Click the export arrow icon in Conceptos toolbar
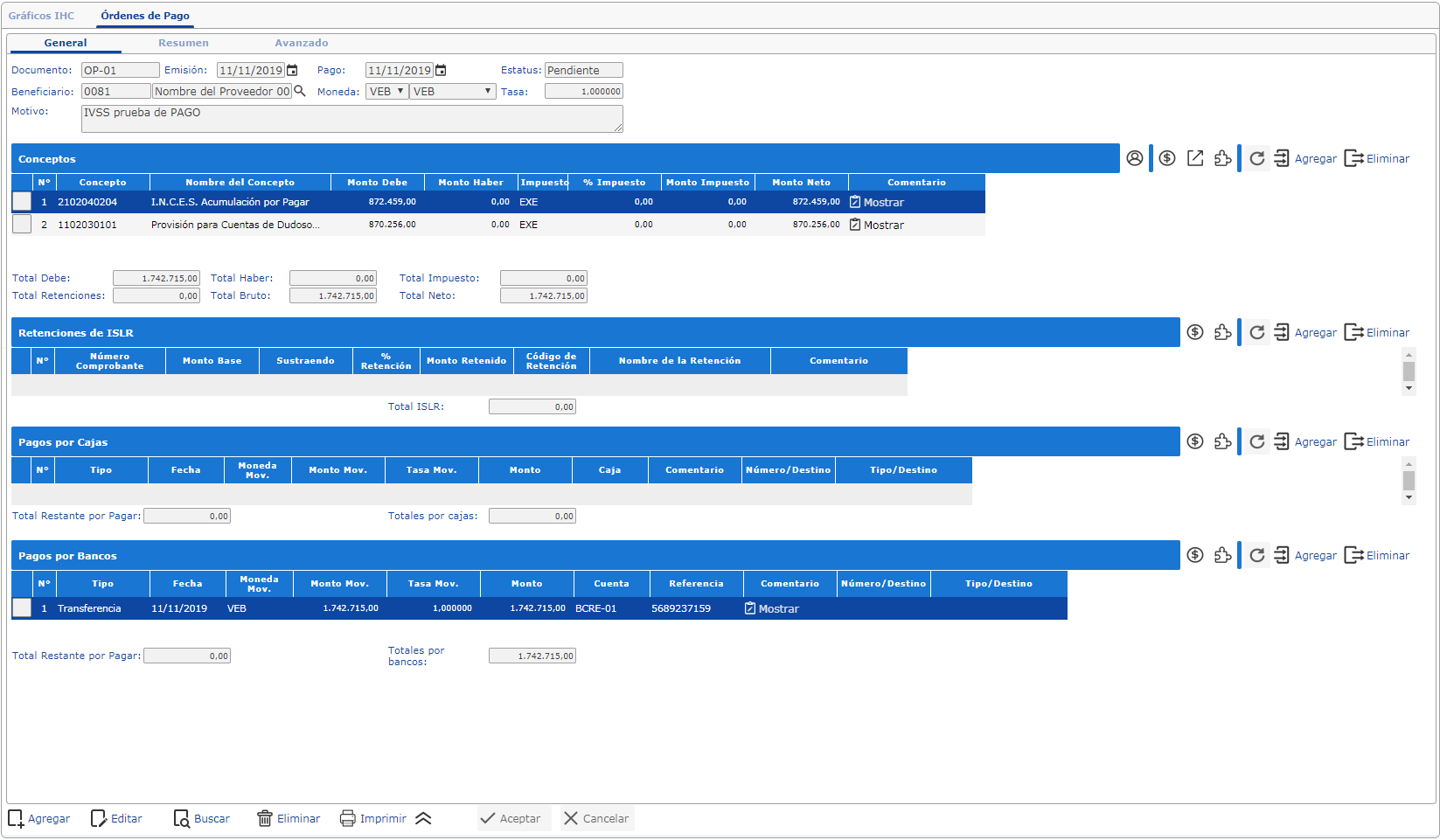Screen dimensions: 1440x840 tap(1195, 158)
